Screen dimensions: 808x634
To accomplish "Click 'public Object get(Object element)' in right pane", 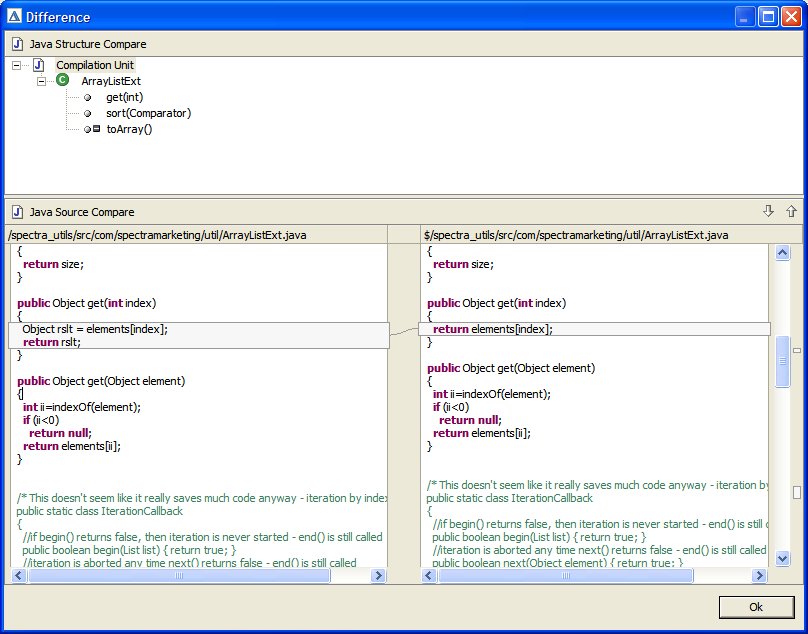I will pos(511,368).
